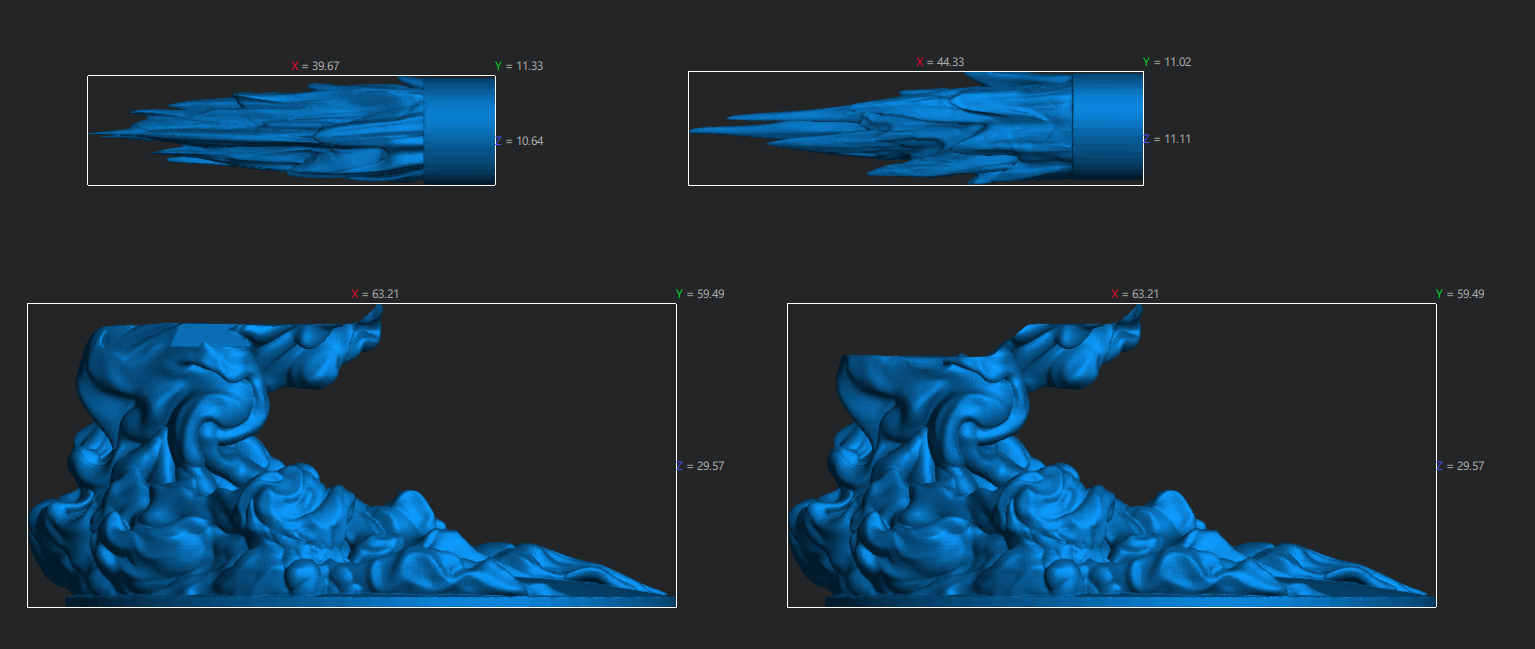Screen dimensions: 1535x649
Task: Select the cylinder base of the 44.33 flame model
Action: (x=1108, y=127)
